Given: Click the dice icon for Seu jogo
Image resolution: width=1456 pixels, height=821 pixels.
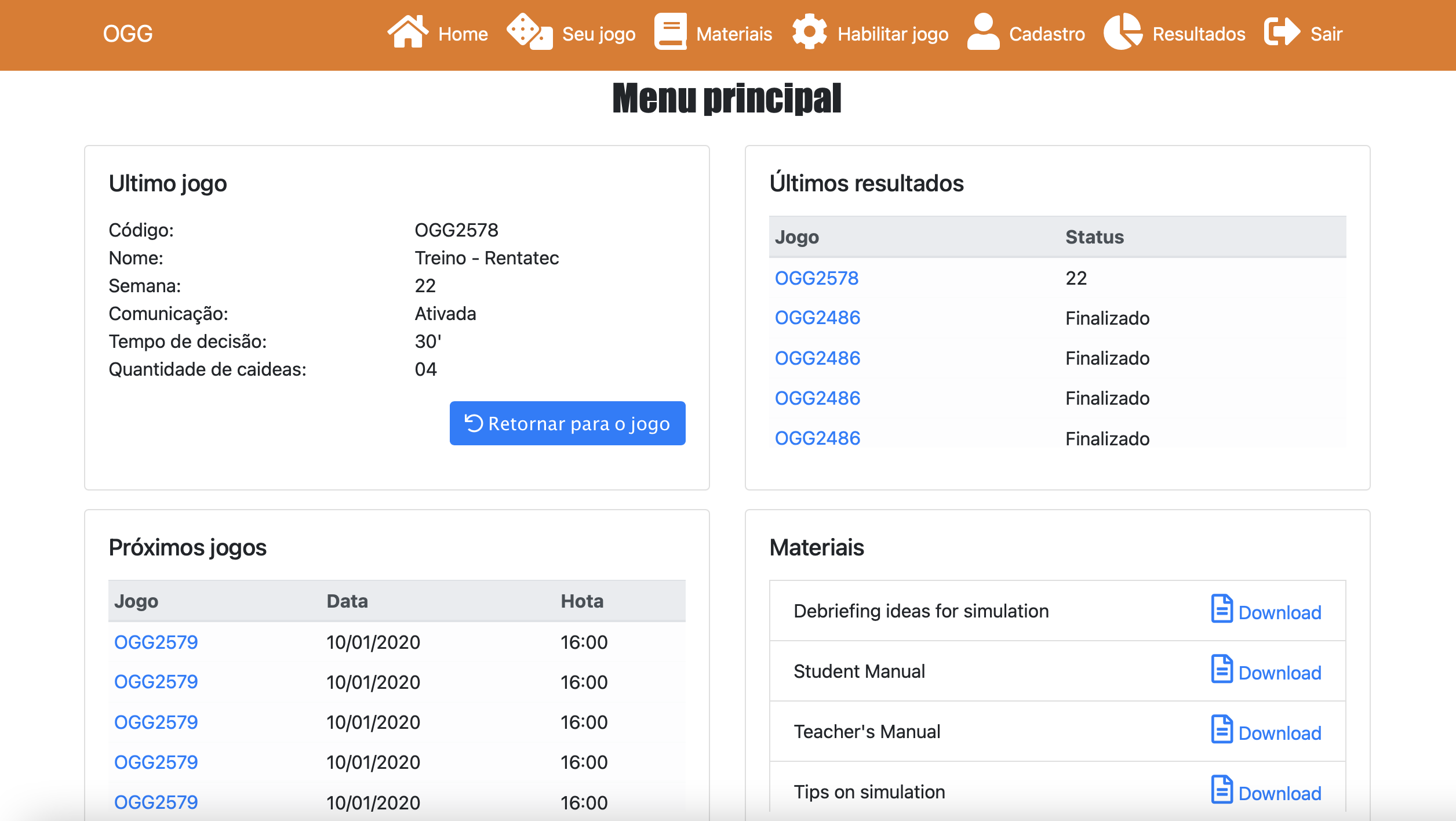Looking at the screenshot, I should click(529, 32).
